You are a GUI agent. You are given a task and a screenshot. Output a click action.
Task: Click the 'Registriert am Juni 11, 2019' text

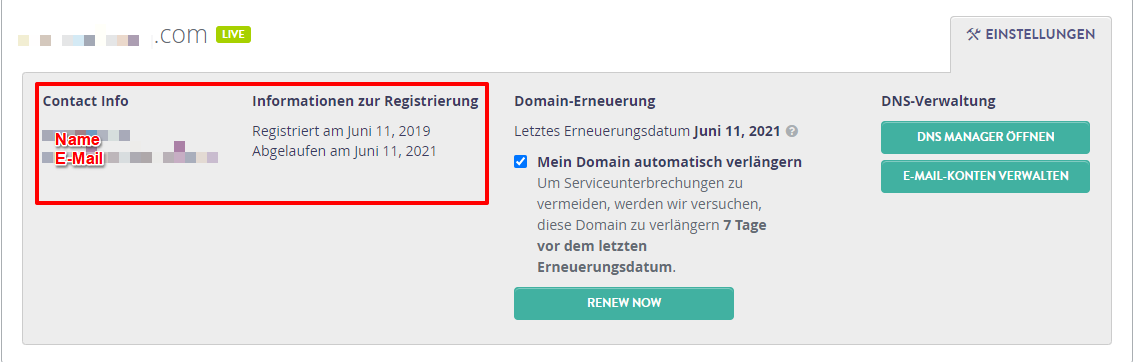pyautogui.click(x=341, y=132)
